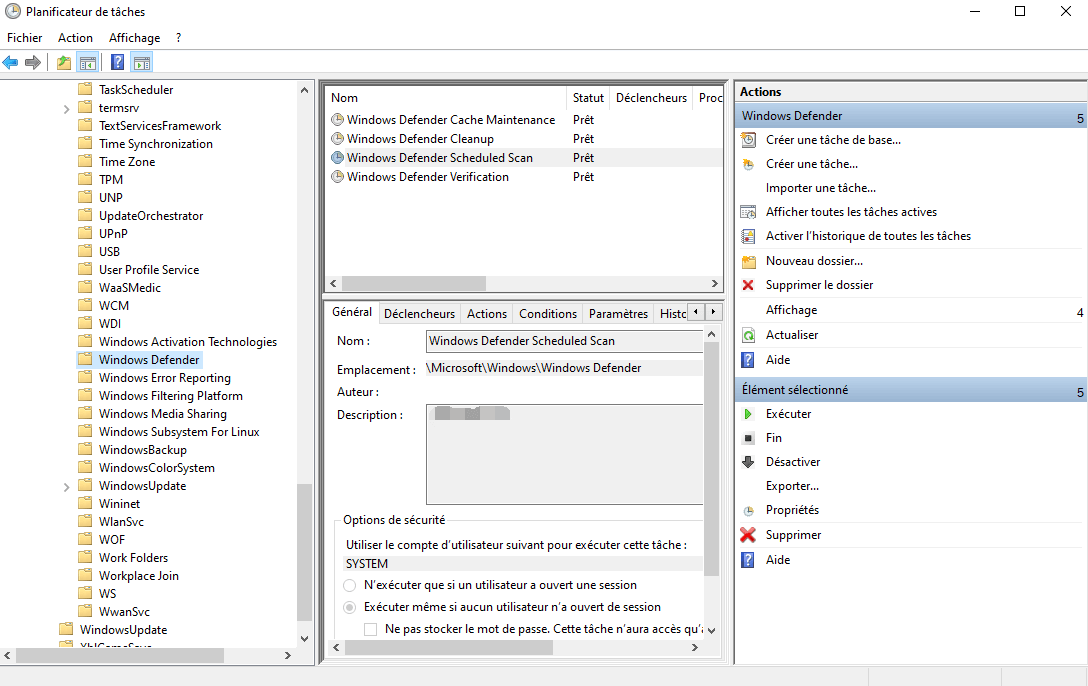Viewport: 1088px width, 686px height.
Task: Click the Time Zone folder icon in the tree
Action: point(85,162)
